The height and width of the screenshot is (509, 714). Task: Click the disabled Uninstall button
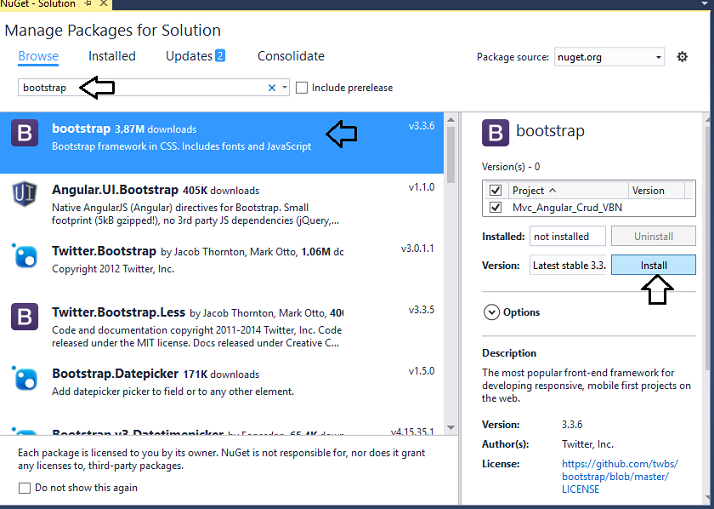(653, 236)
